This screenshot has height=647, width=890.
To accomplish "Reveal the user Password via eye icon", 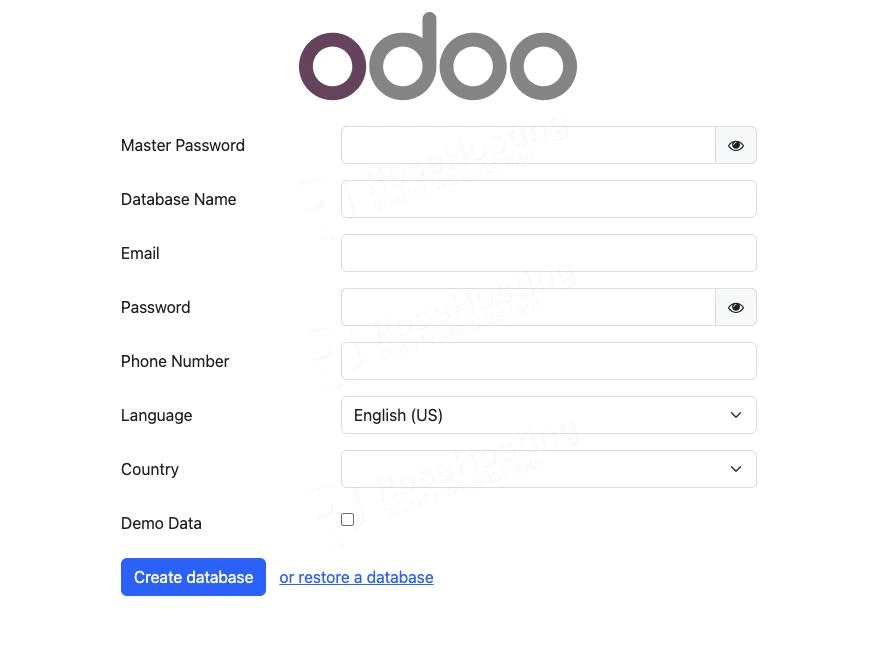I will [736, 307].
